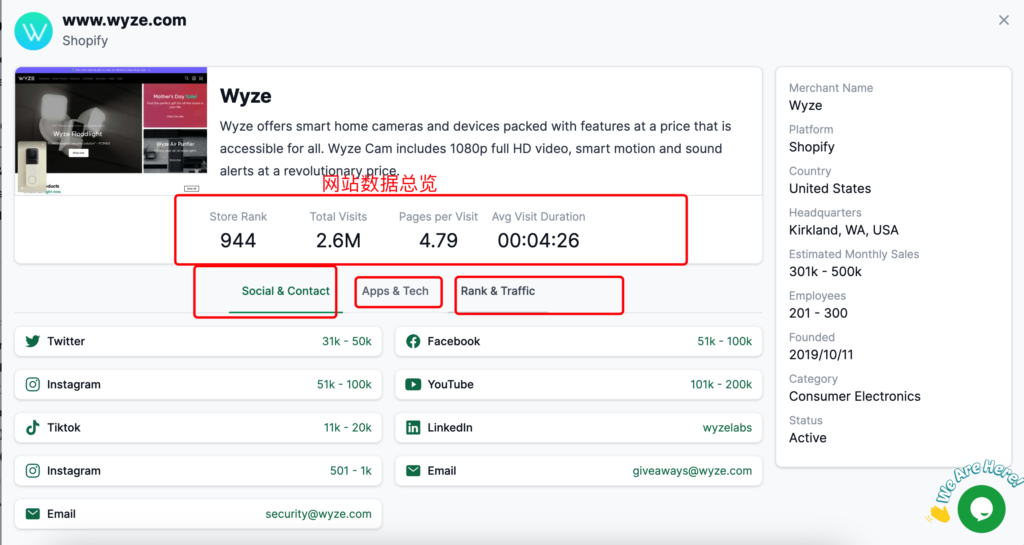Click security@wyze.com email address
The image size is (1024, 545).
point(318,514)
